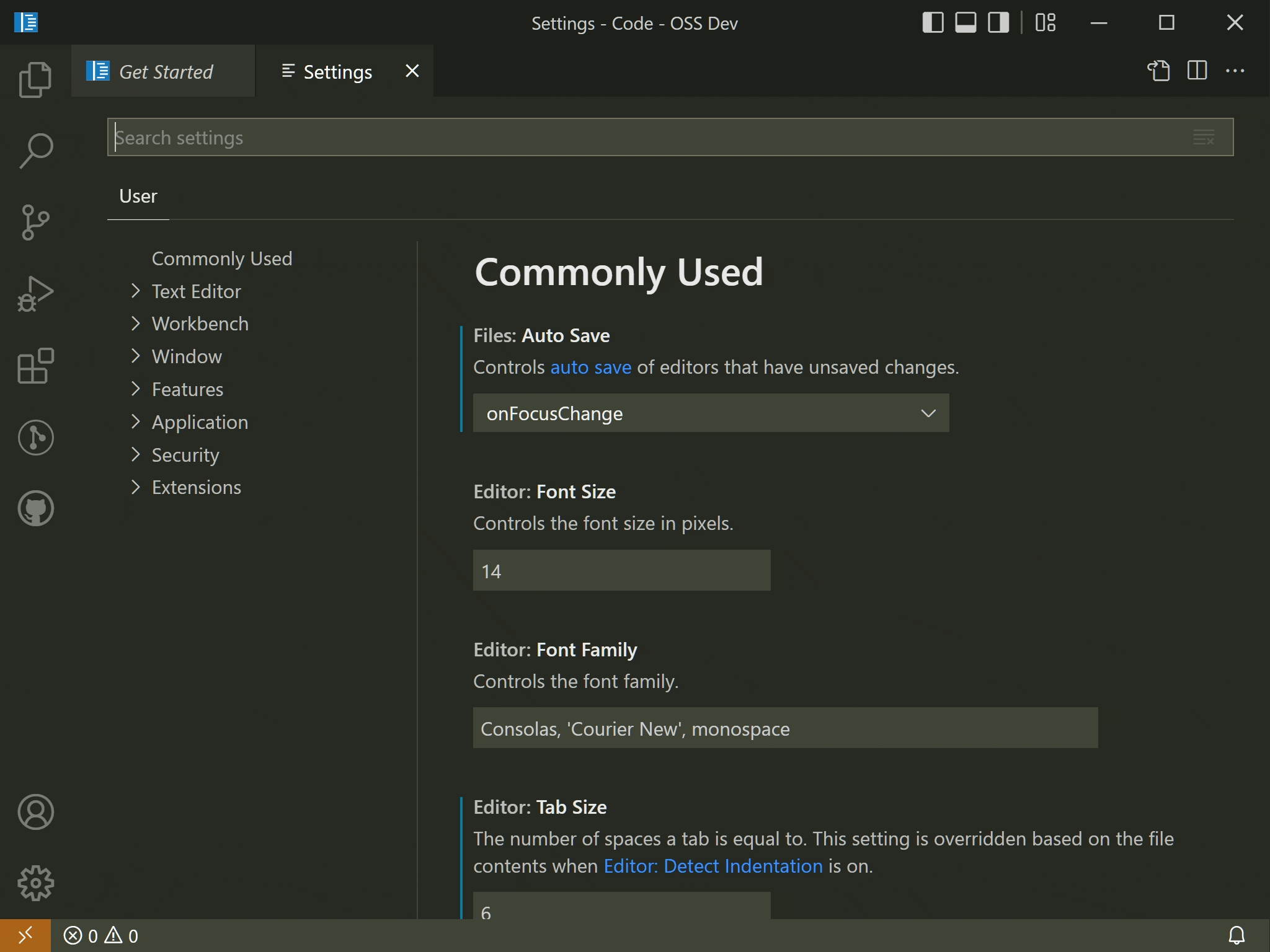The height and width of the screenshot is (952, 1270).
Task: Open the Extensions view icon
Action: pos(35,366)
